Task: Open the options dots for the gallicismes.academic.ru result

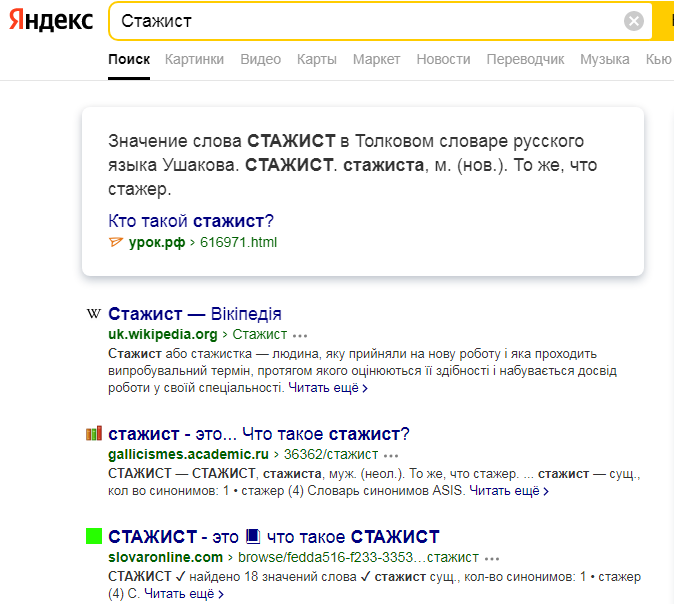Action: point(391,455)
